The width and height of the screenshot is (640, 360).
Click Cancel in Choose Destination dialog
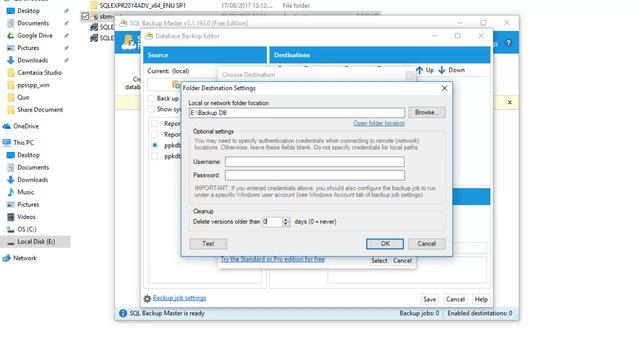402,260
